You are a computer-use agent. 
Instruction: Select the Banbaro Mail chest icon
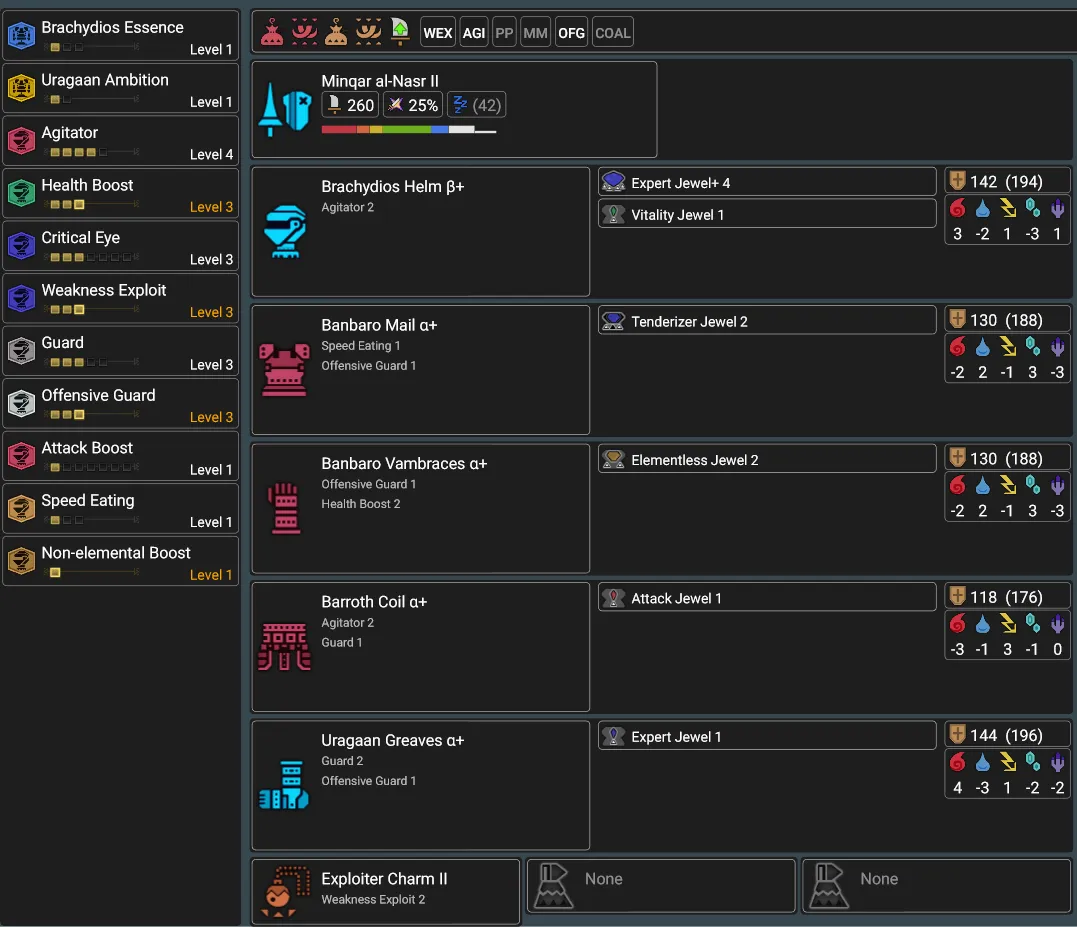click(284, 370)
